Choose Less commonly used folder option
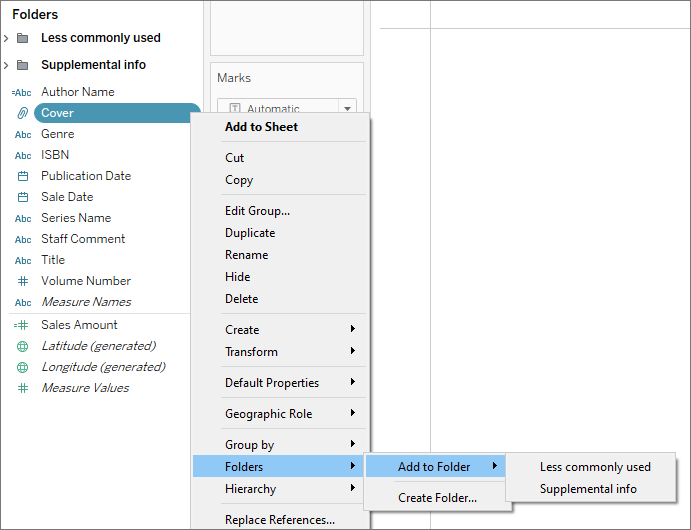 tap(595, 467)
